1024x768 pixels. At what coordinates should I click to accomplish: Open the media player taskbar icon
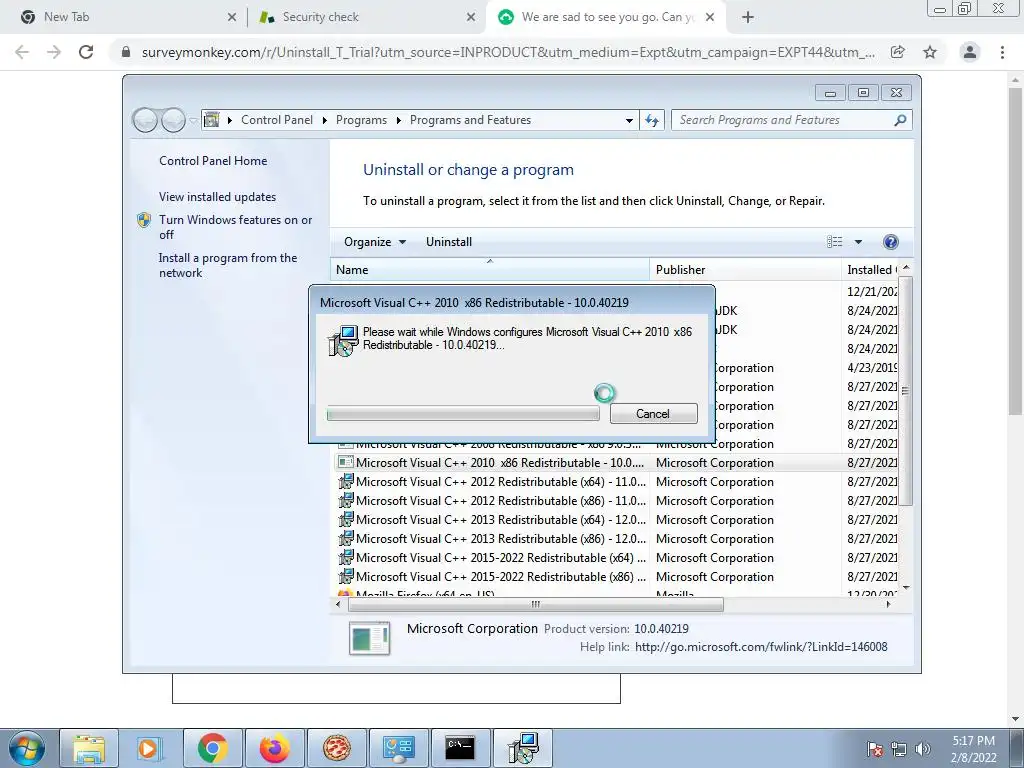[x=150, y=748]
